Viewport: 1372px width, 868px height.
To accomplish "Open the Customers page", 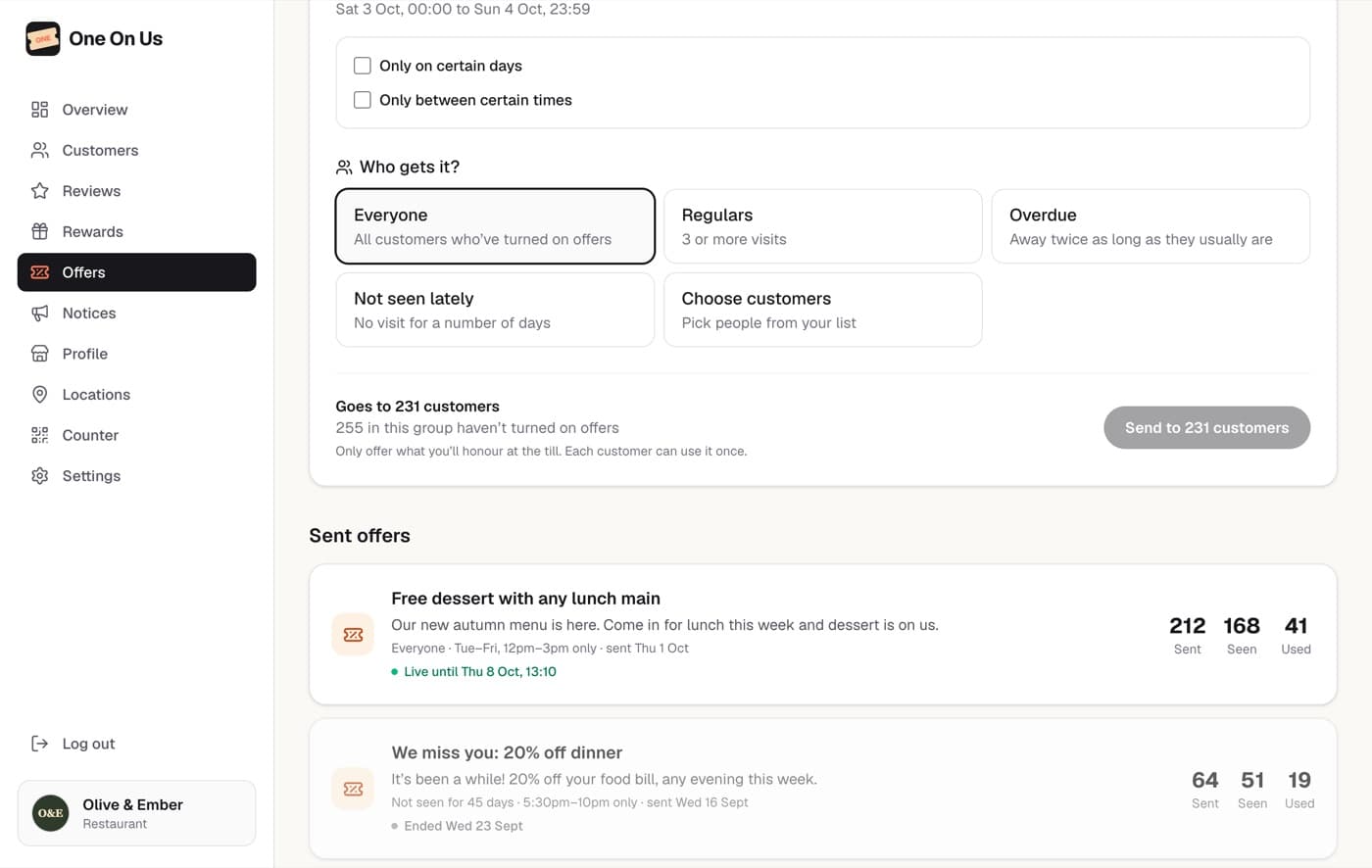I will [137, 150].
